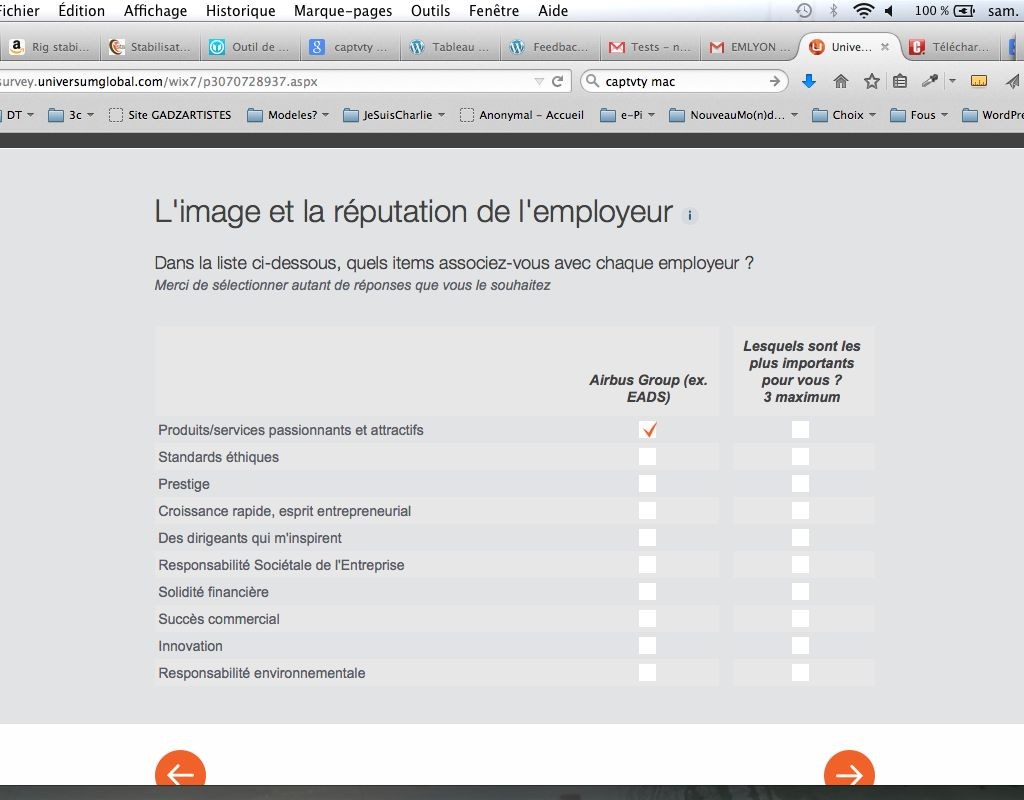Click the search go arrow in search box
Screen dimensions: 1024x800
[x=775, y=81]
